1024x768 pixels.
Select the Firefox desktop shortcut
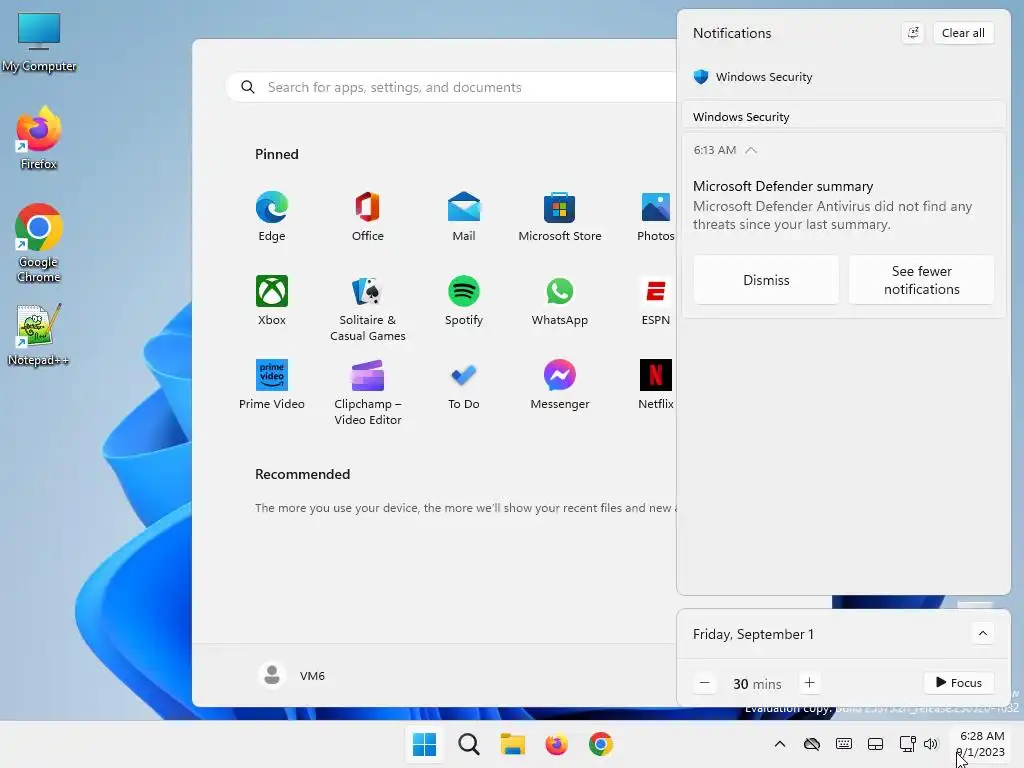tap(39, 138)
